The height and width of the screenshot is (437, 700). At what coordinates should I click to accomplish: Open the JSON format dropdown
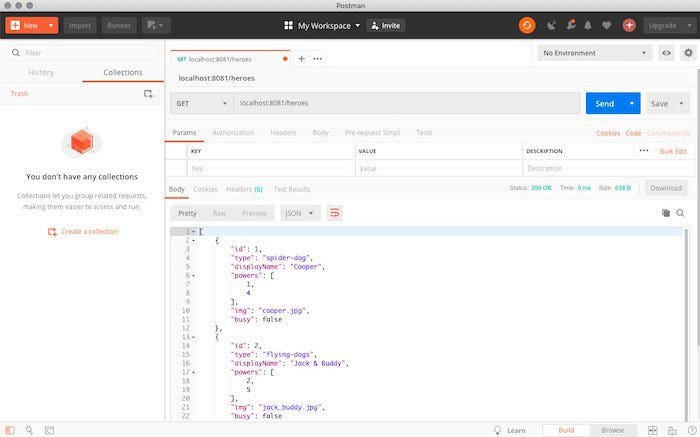pos(300,213)
